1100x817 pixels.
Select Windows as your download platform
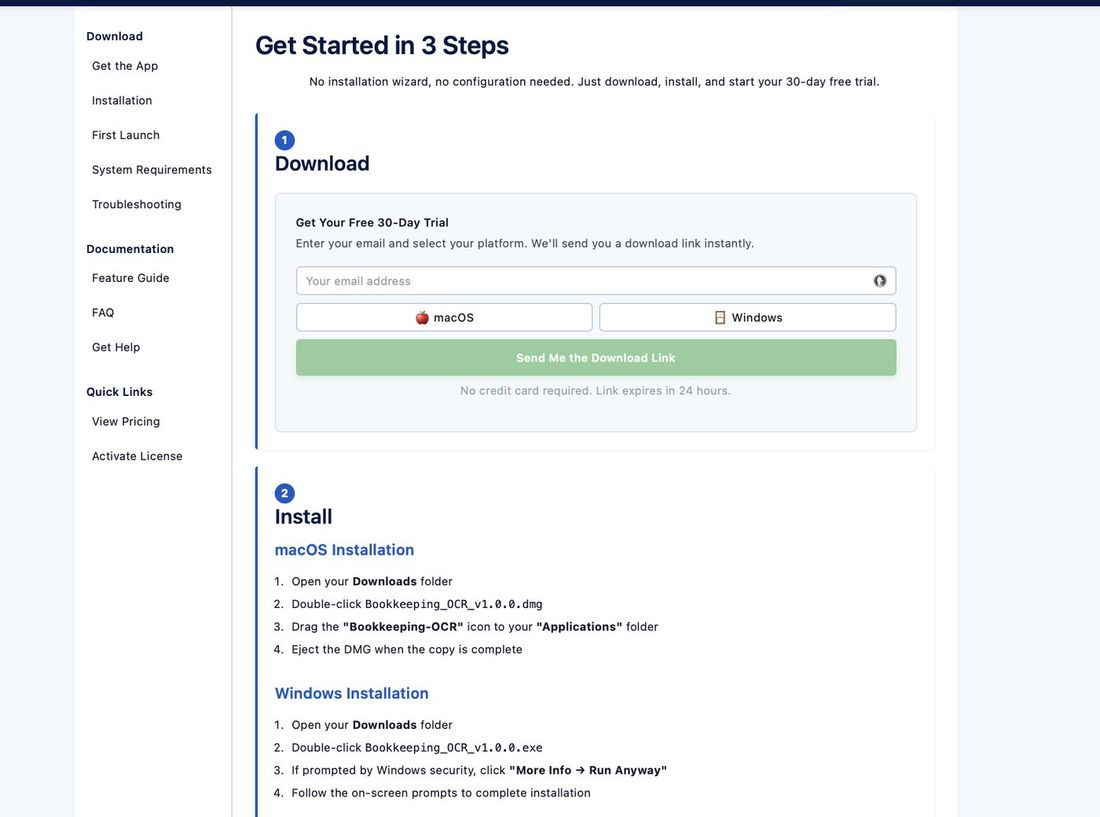click(x=747, y=316)
